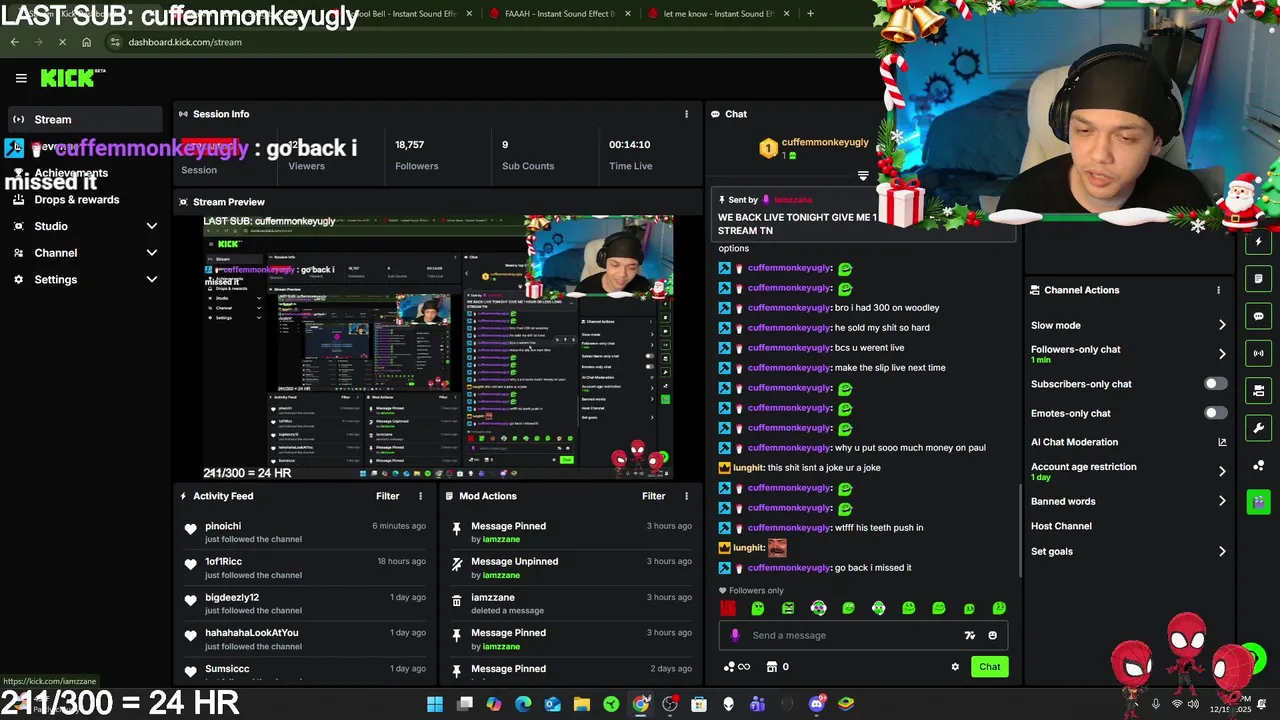The width and height of the screenshot is (1280, 720).
Task: Expand the Settings sidebar section
Action: (x=151, y=280)
